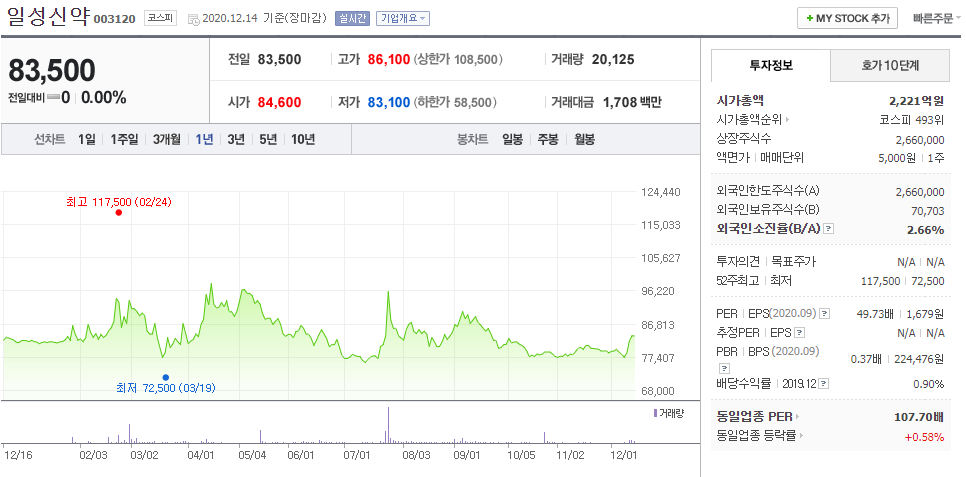
Task: Switch to the 호가10단계 tab
Action: pyautogui.click(x=890, y=65)
